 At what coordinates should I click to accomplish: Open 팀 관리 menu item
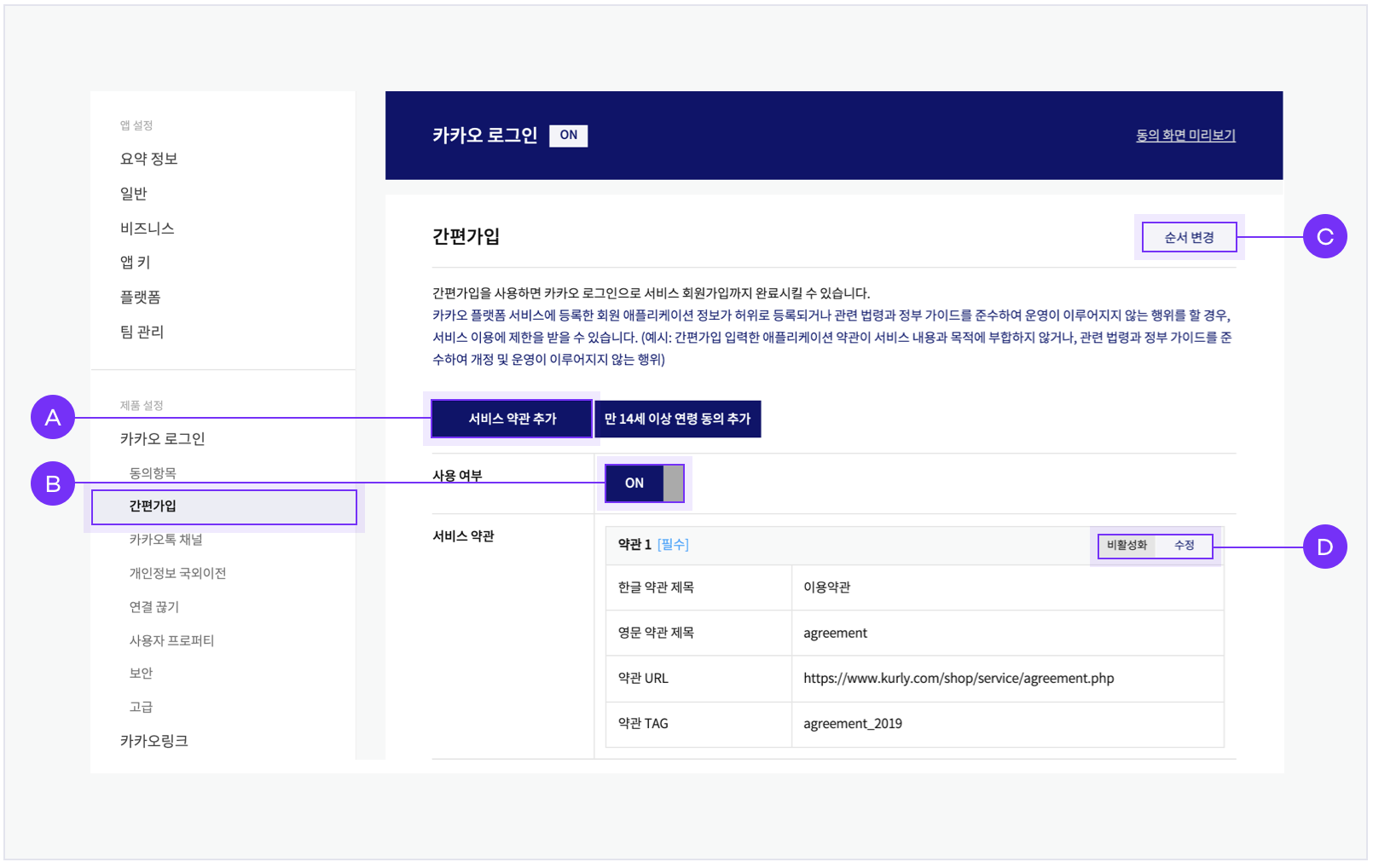[x=142, y=332]
